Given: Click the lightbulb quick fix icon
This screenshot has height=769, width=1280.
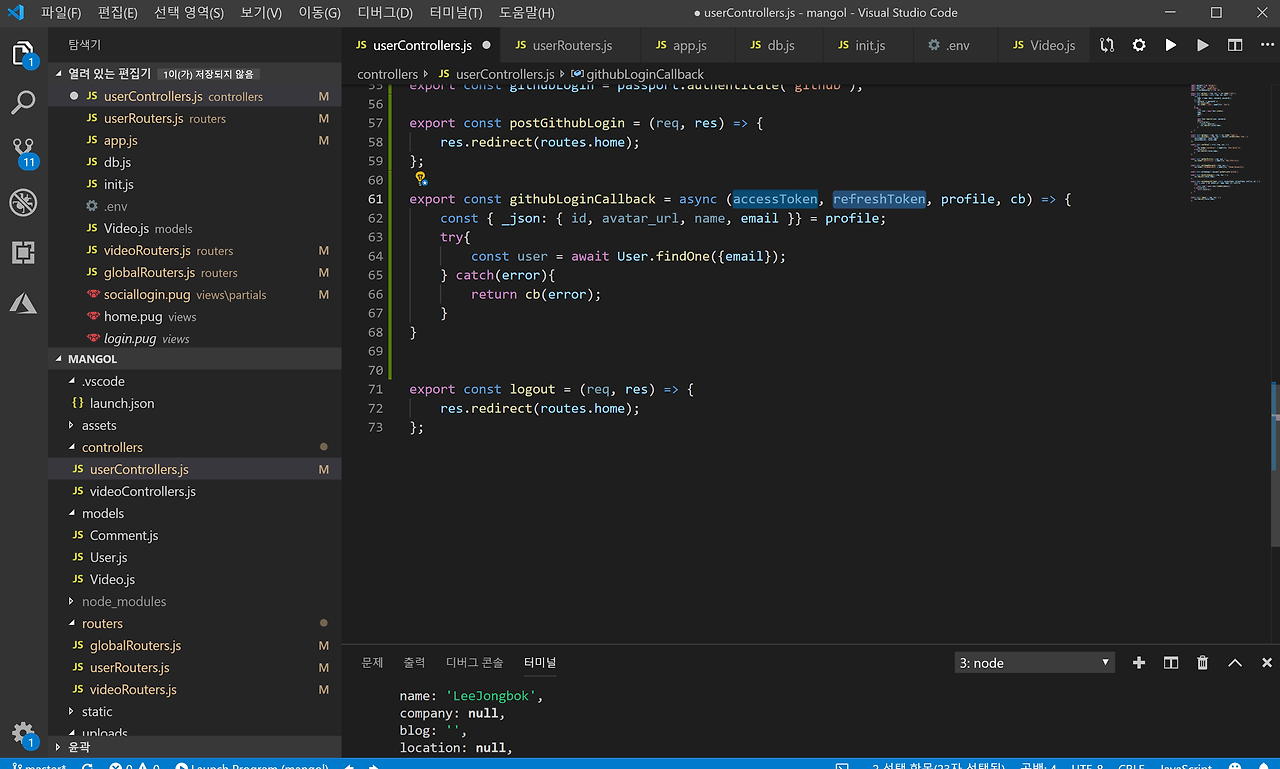Looking at the screenshot, I should [421, 179].
